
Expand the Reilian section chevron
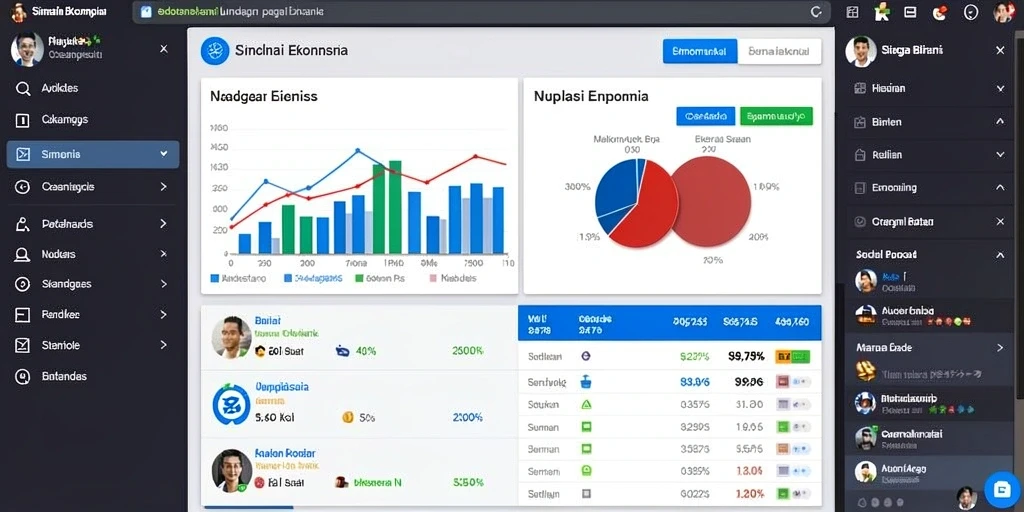pyautogui.click(x=1000, y=155)
